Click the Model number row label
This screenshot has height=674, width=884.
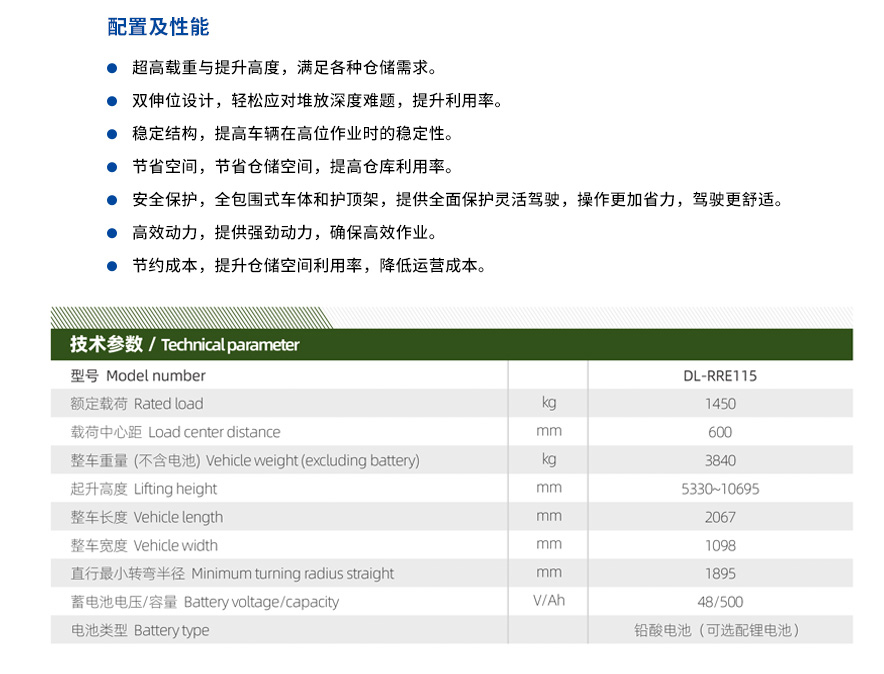pos(138,376)
